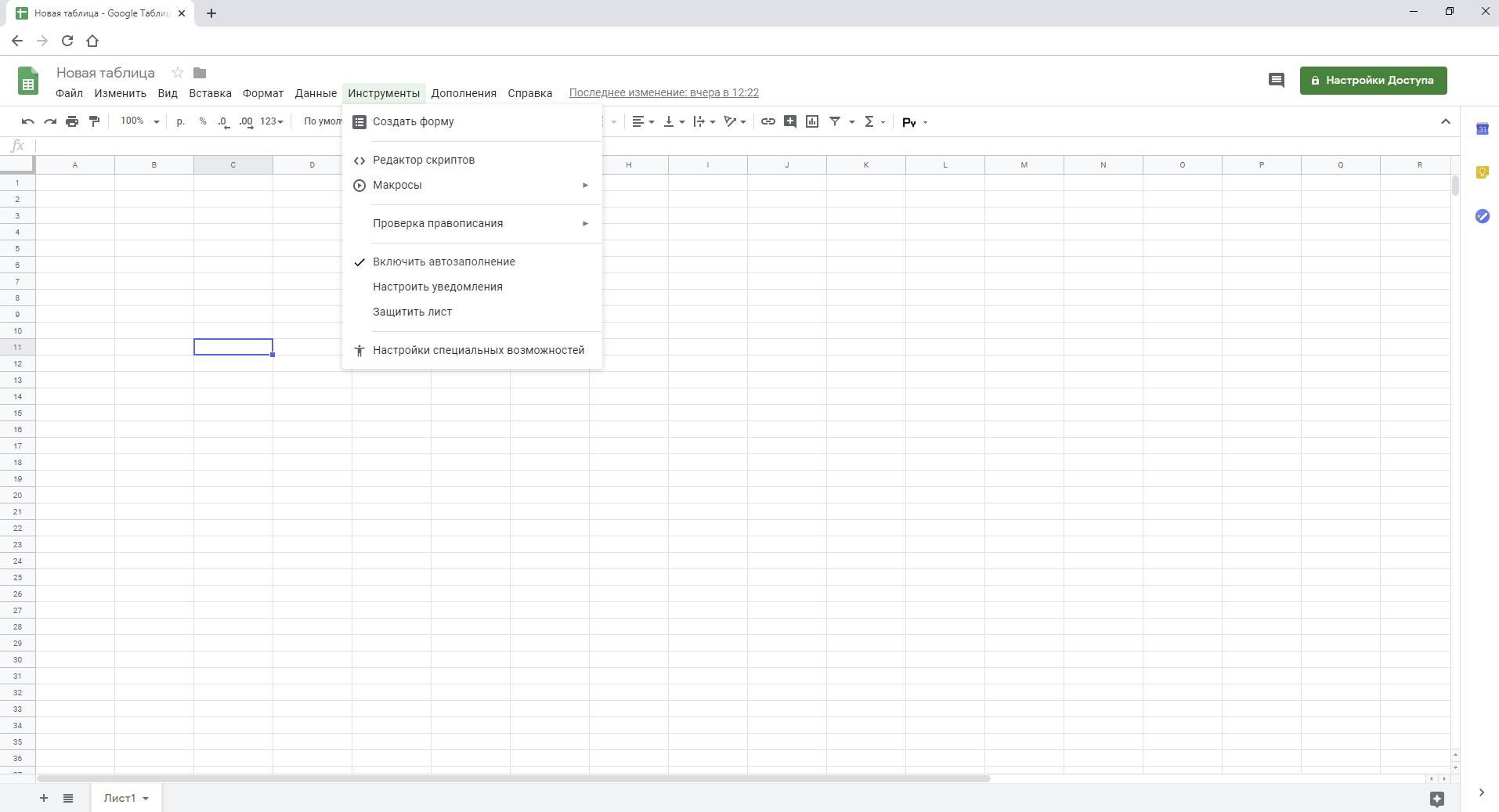The height and width of the screenshot is (812, 1499).
Task: Click the Insert link icon
Action: [x=768, y=121]
